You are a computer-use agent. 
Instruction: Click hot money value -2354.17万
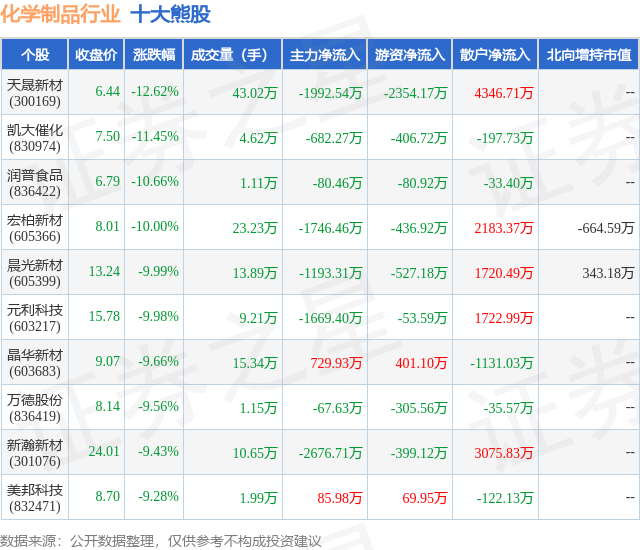(415, 93)
